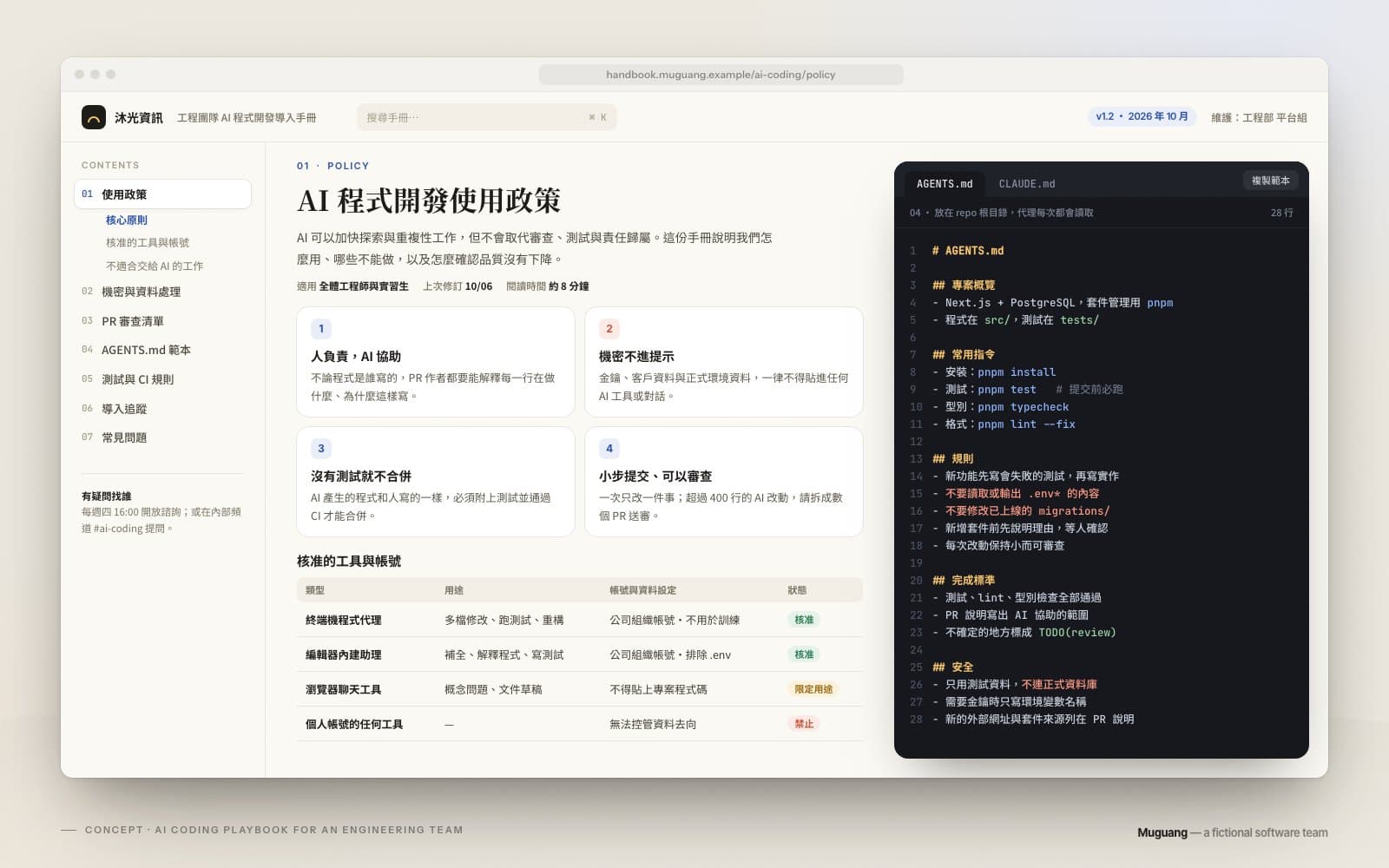
Task: Click the 28 行 line count label
Action: [1282, 213]
